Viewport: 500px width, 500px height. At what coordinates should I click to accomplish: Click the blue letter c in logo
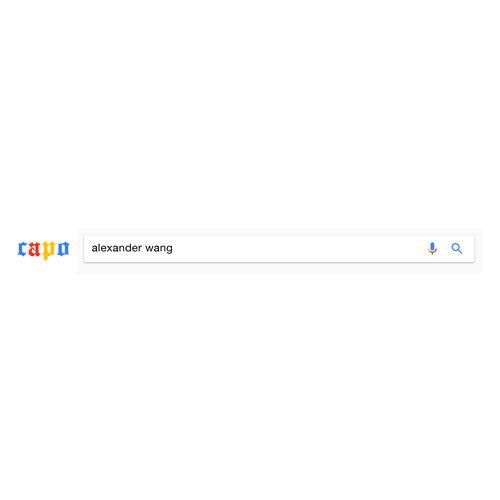click(22, 249)
